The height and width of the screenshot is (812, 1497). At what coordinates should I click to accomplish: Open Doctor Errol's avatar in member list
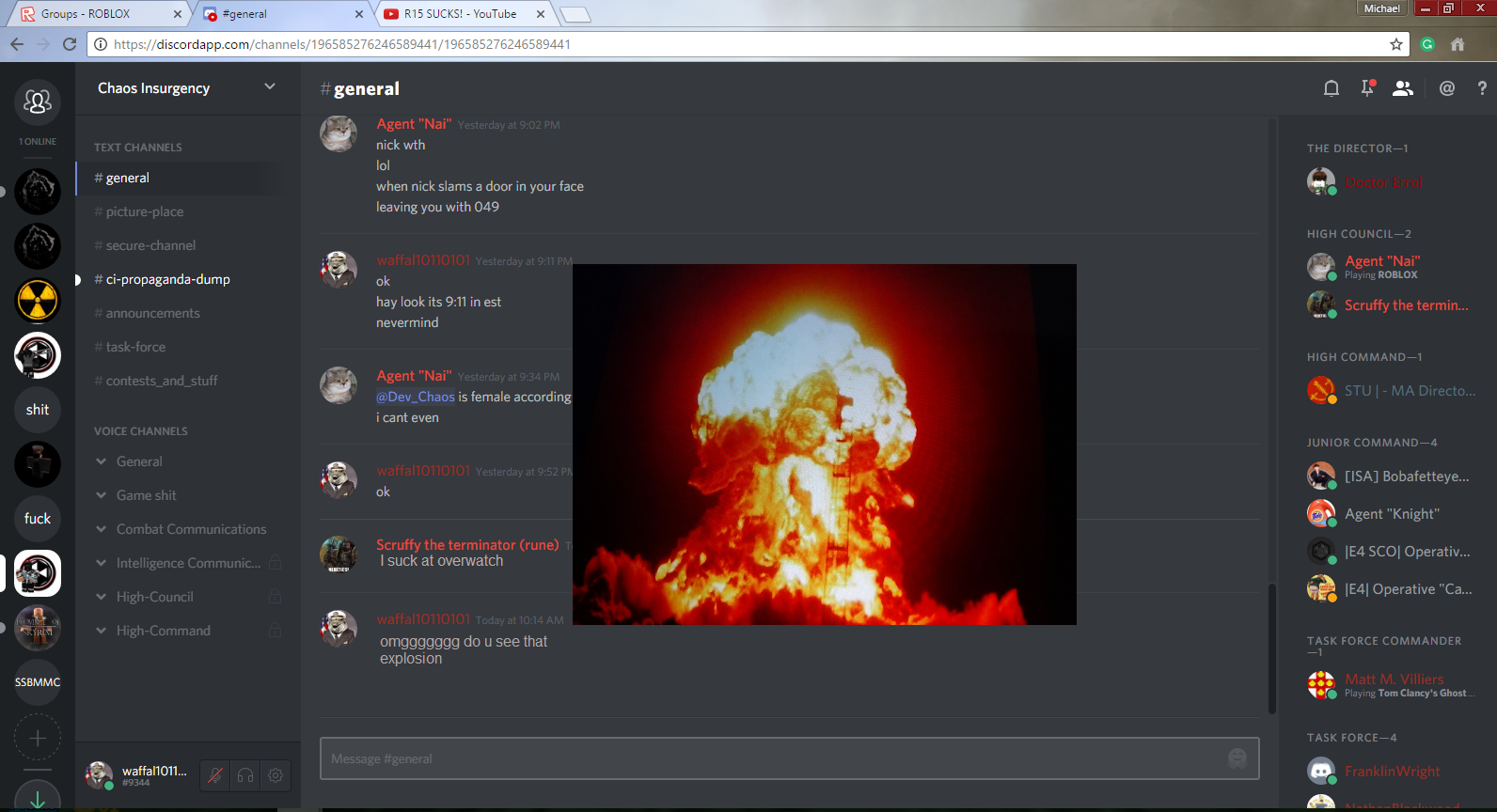[x=1321, y=181]
